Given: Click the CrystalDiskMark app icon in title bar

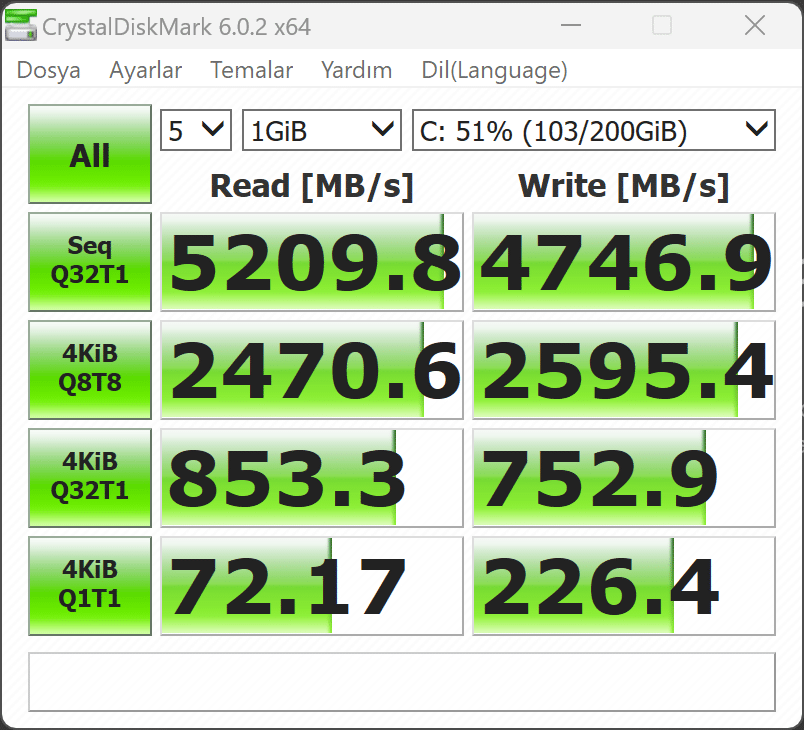Looking at the screenshot, I should tap(21, 26).
